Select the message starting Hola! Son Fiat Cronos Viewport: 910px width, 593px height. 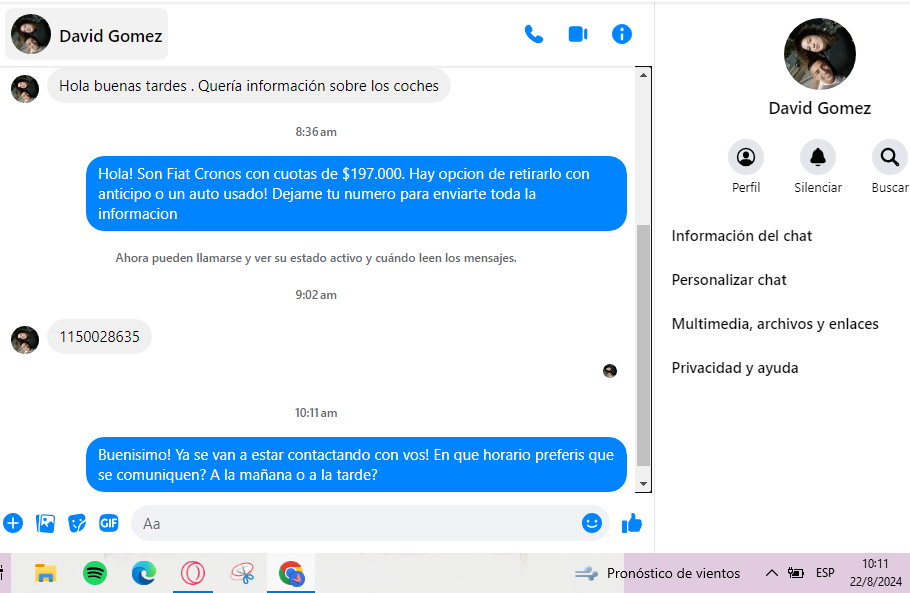click(356, 193)
